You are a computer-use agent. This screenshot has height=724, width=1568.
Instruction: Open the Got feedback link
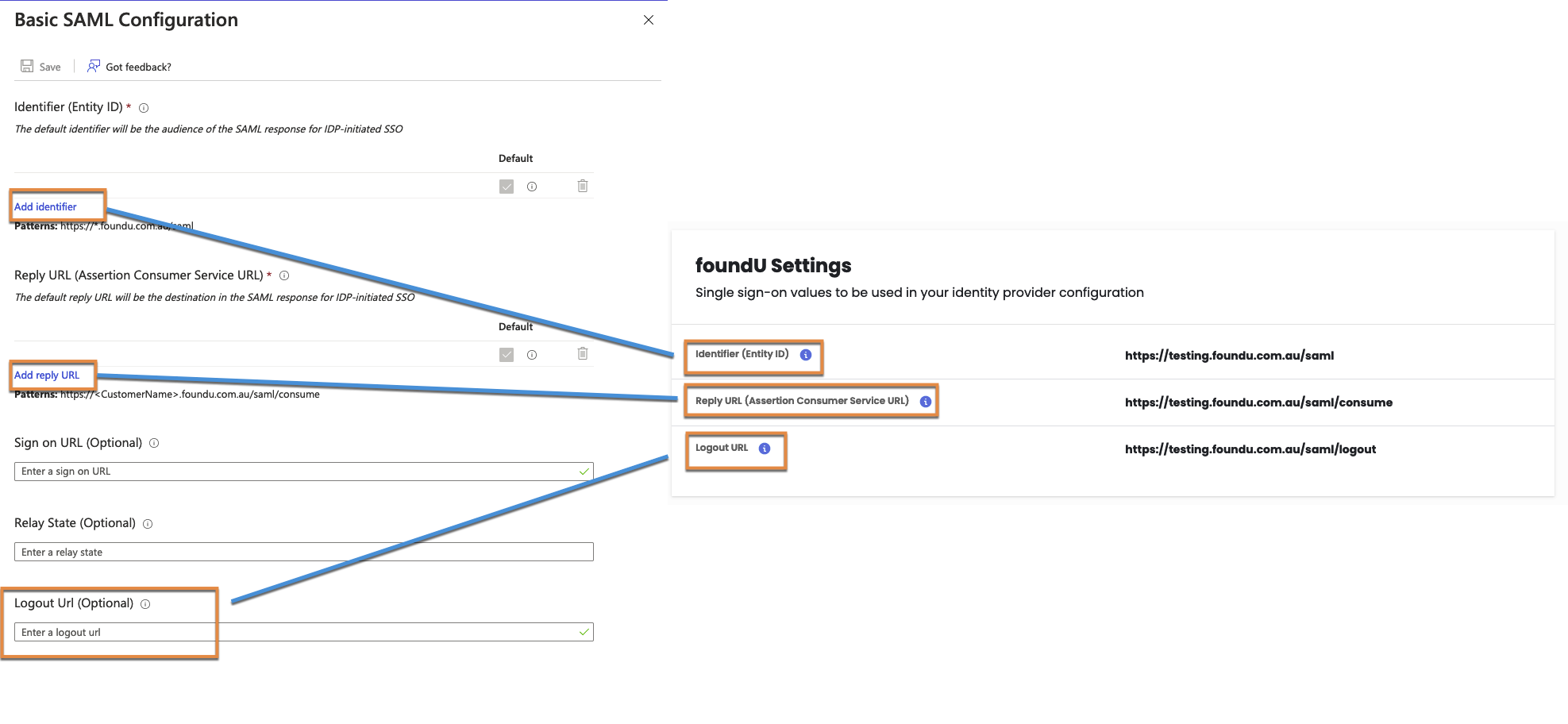[137, 67]
